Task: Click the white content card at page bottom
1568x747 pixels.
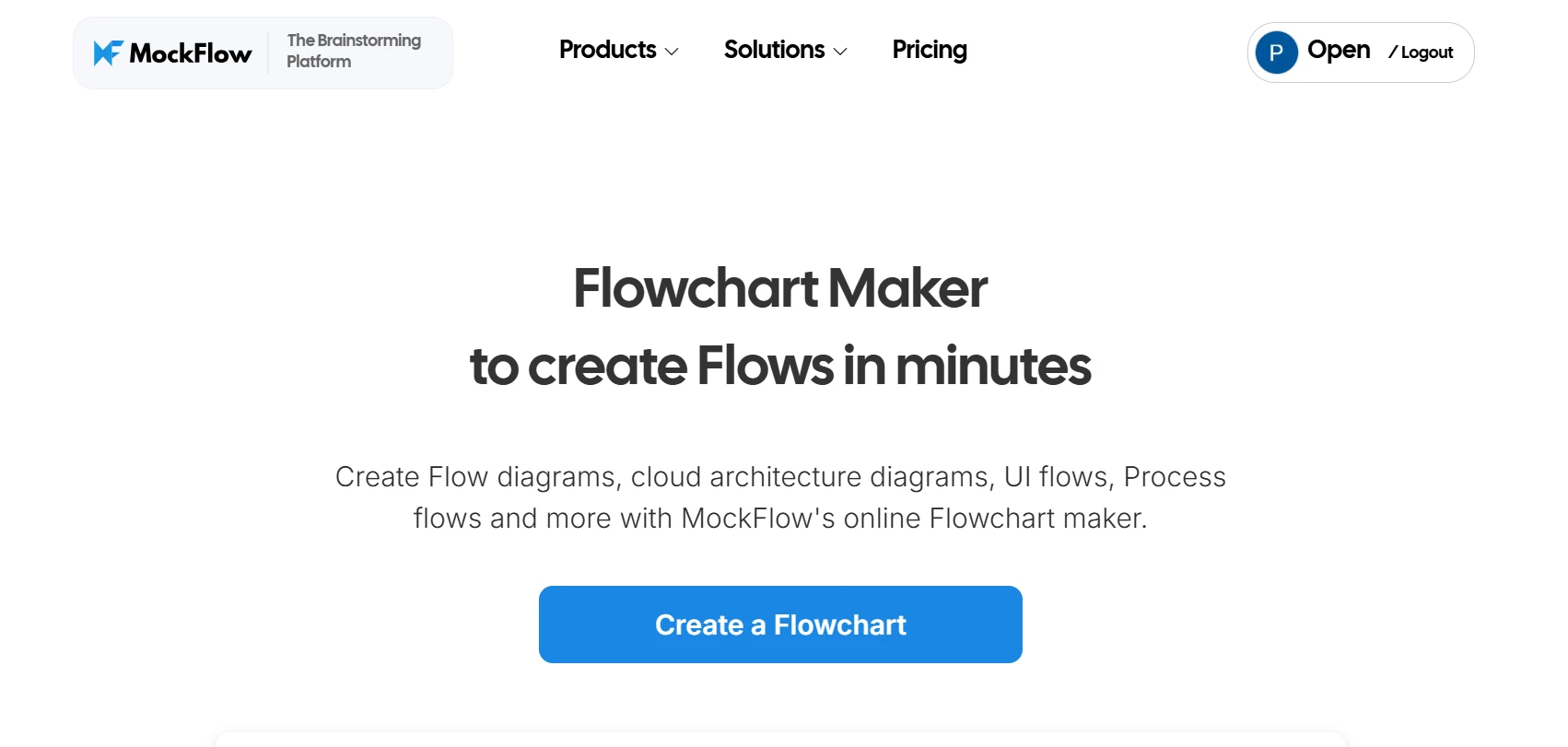Action: tap(779, 741)
